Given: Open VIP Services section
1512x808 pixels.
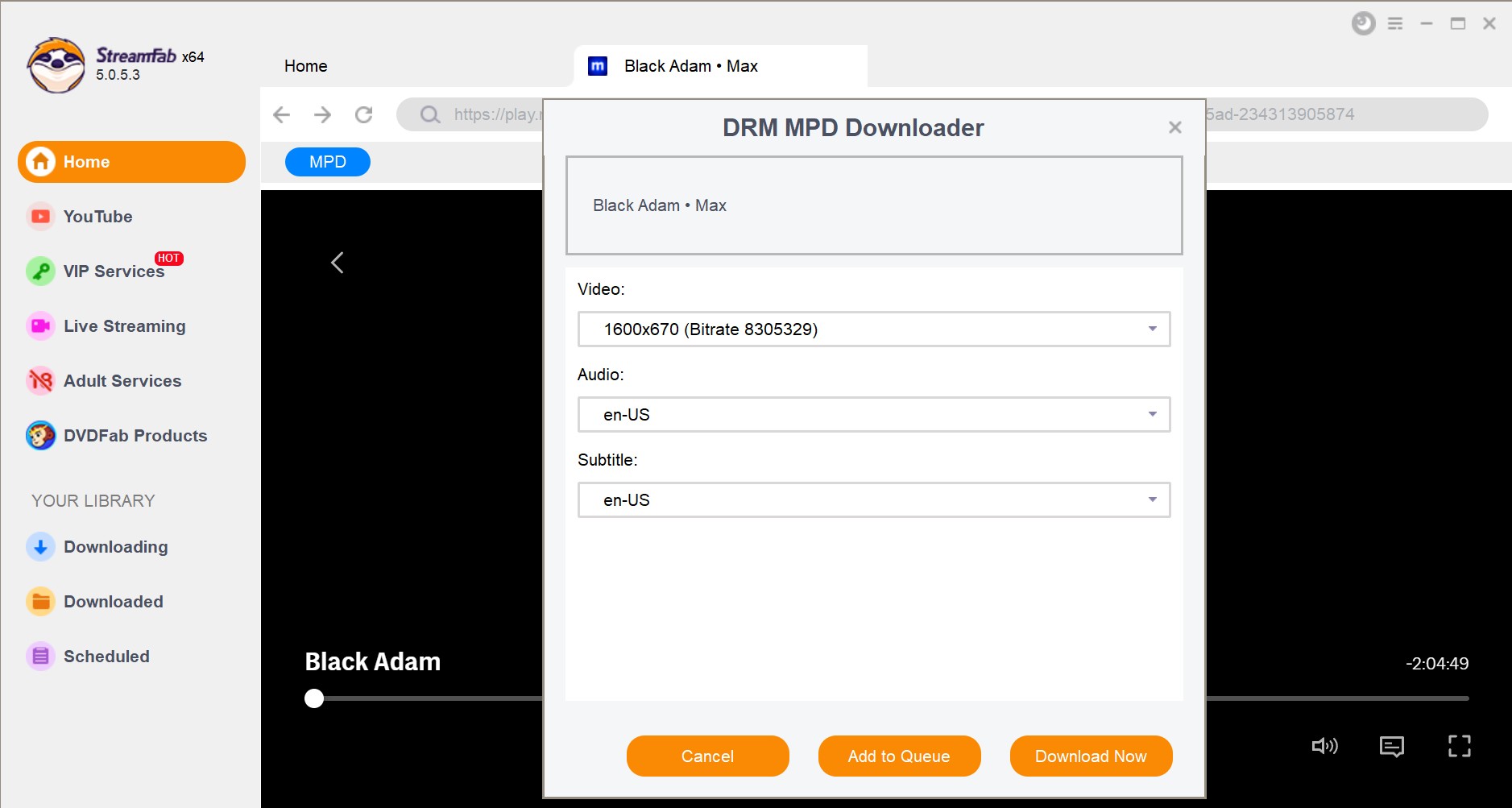Looking at the screenshot, I should point(114,271).
